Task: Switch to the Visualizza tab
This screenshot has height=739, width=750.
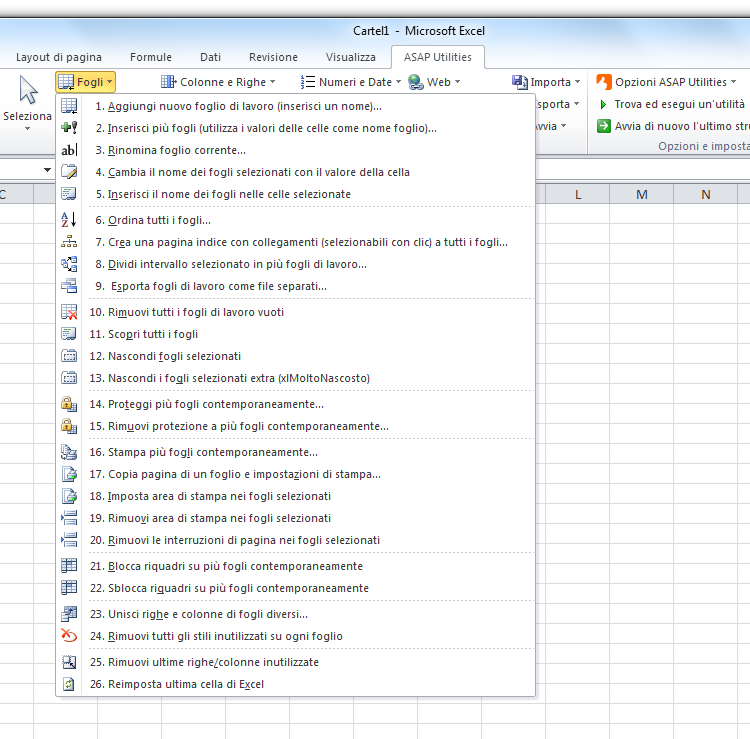Action: pos(351,57)
